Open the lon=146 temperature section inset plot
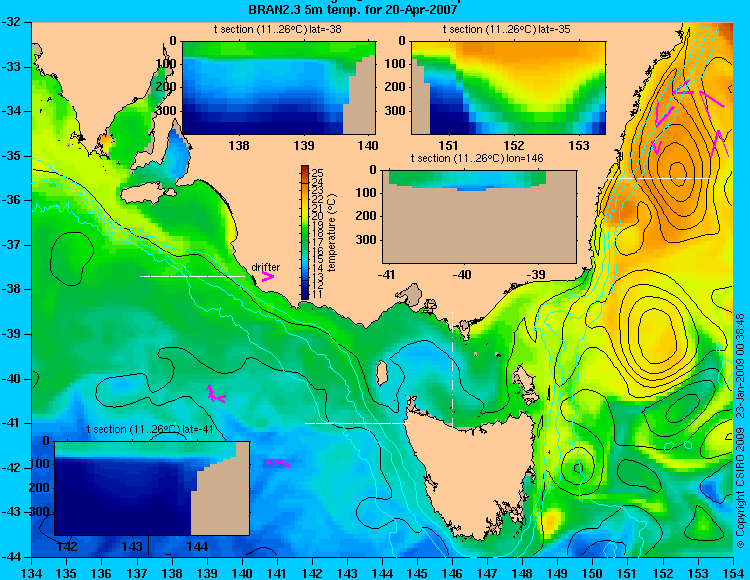 (479, 217)
